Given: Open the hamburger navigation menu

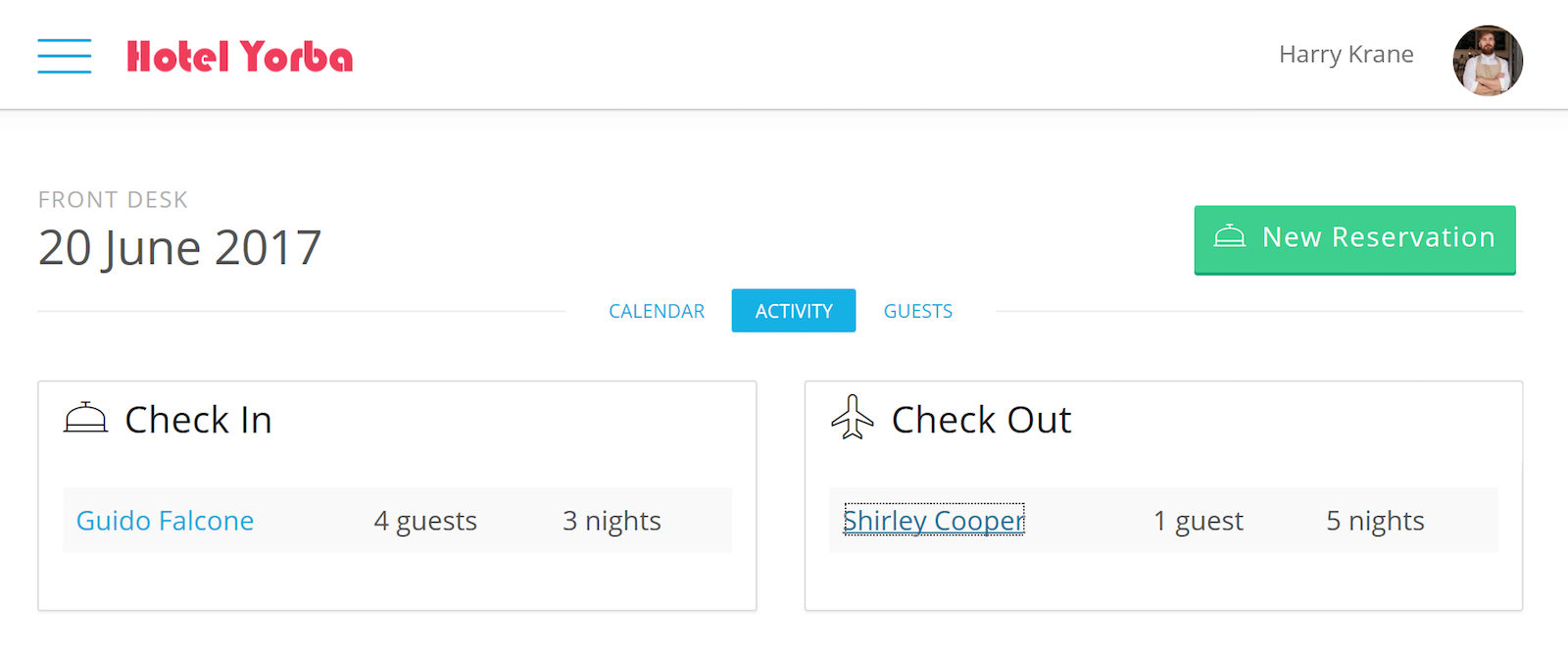Looking at the screenshot, I should point(65,56).
